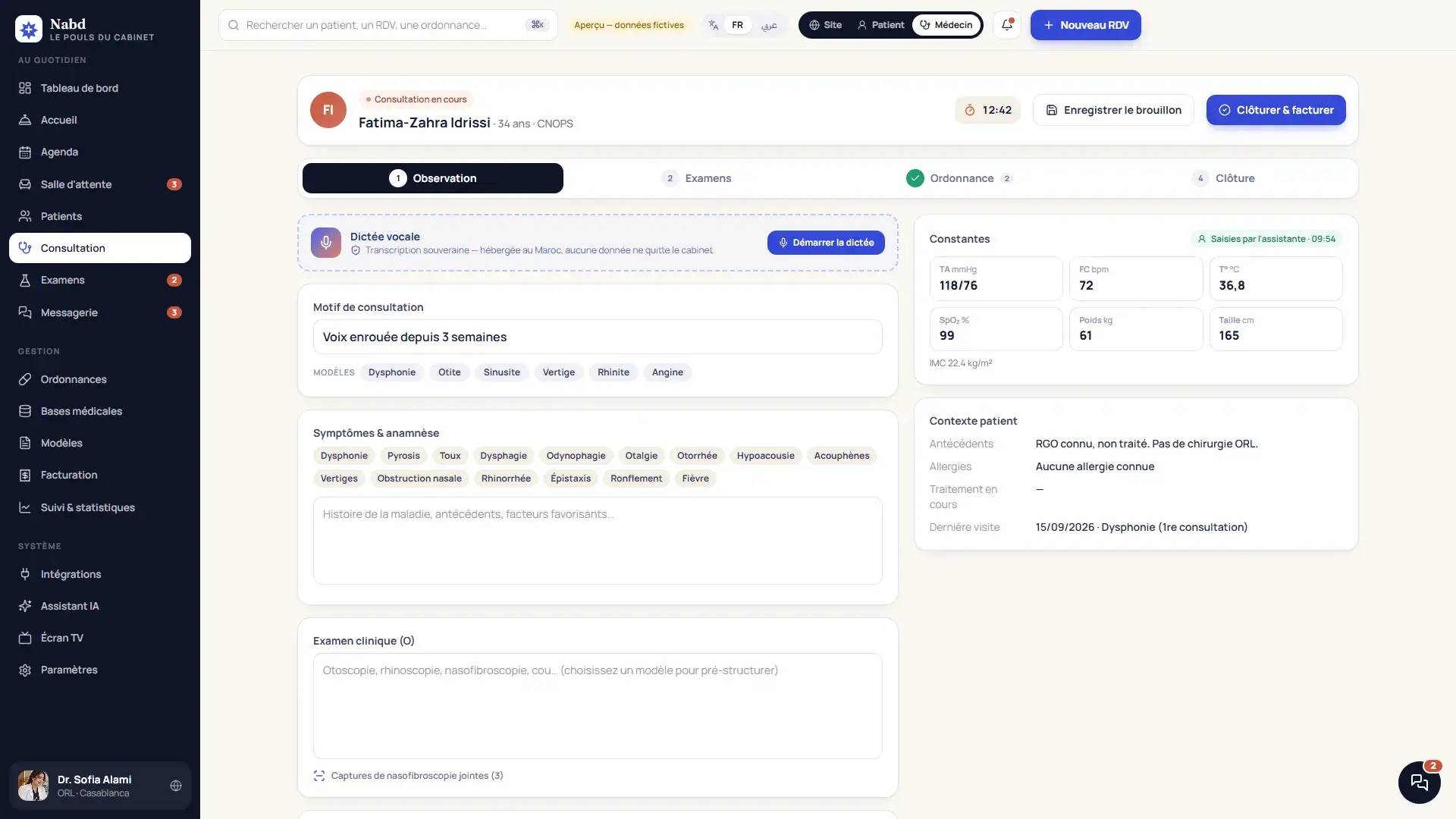Click the Nabd logo icon

(29, 30)
